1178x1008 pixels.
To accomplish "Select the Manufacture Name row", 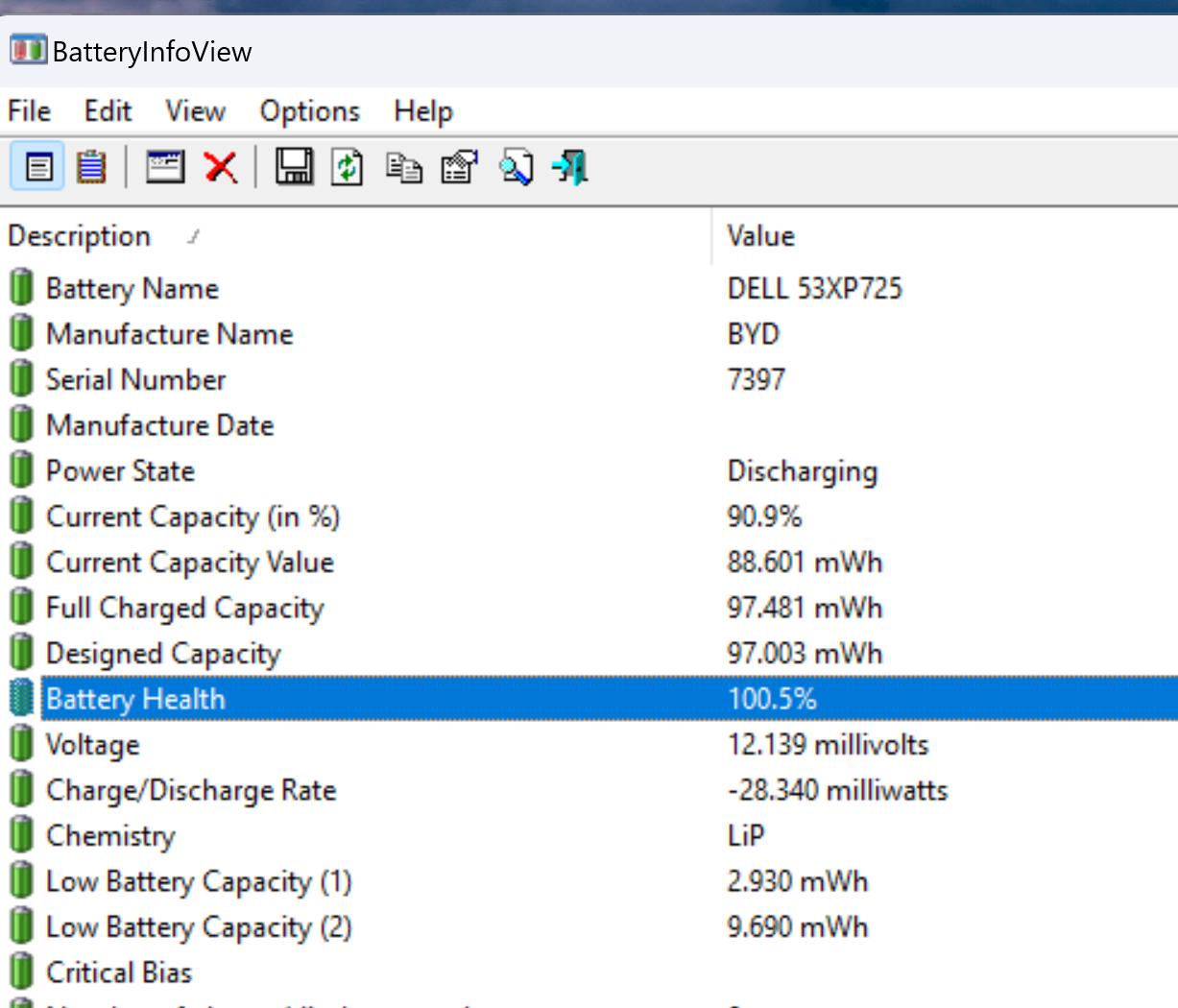I will (170, 334).
